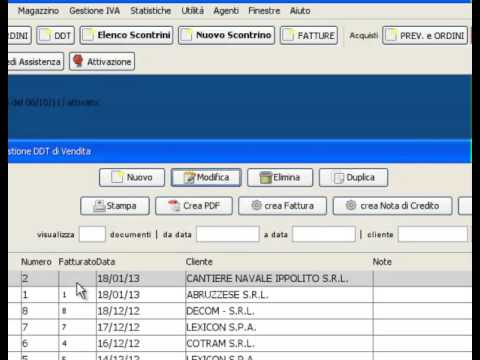Click crea Nota di Credito button
This screenshot has height=360, width=480.
point(392,206)
